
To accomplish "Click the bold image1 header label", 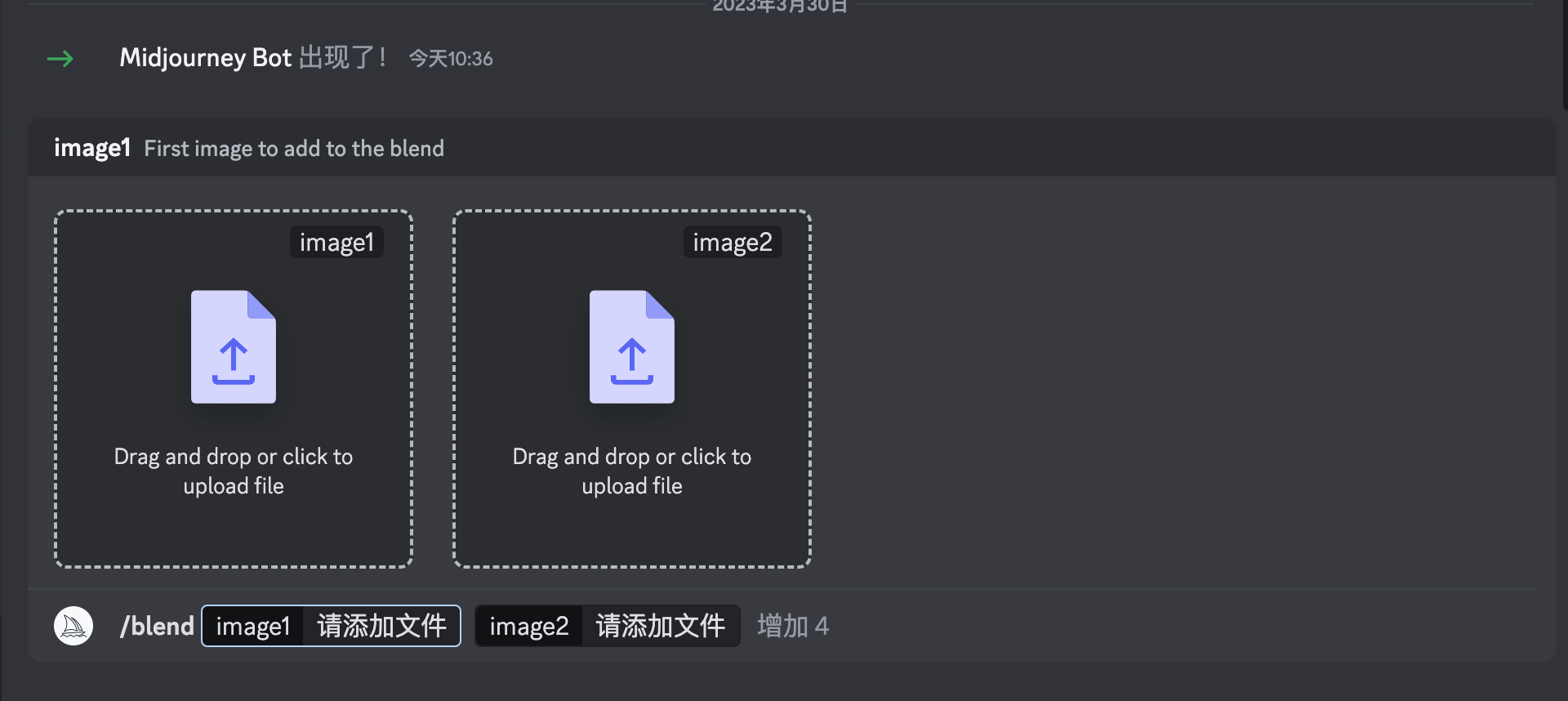I will pos(92,148).
